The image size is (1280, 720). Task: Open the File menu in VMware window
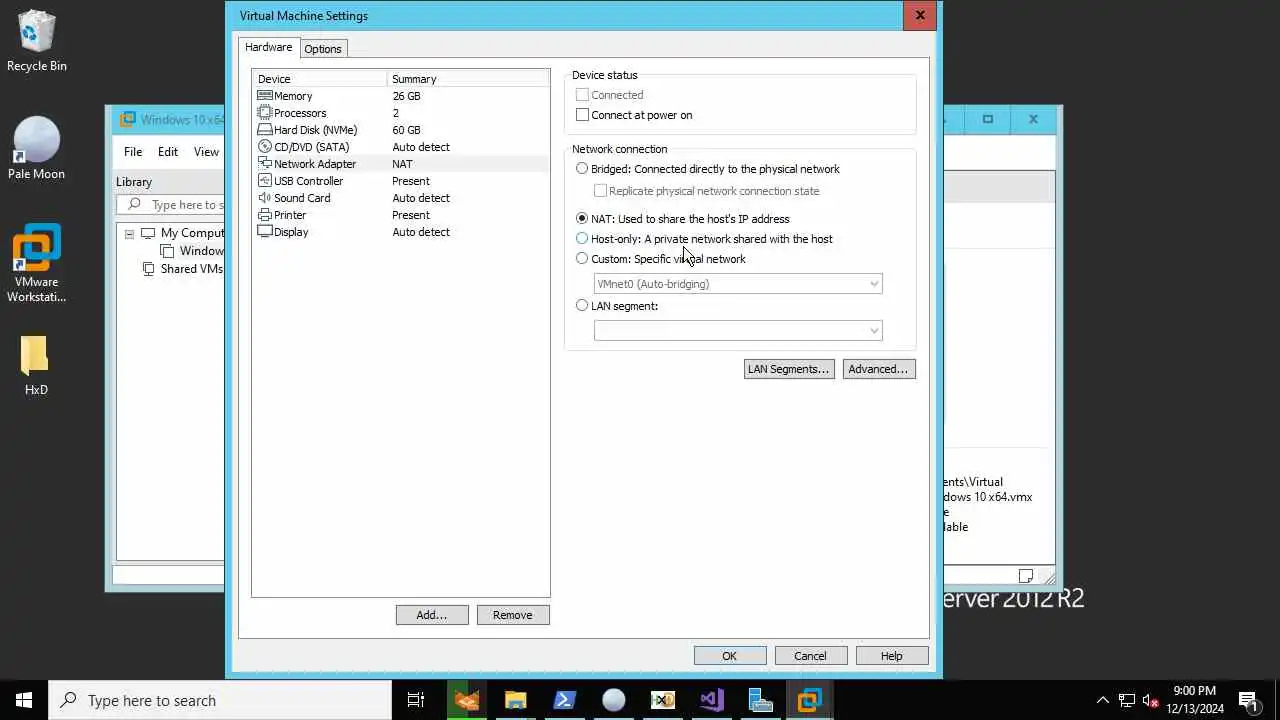tap(133, 152)
